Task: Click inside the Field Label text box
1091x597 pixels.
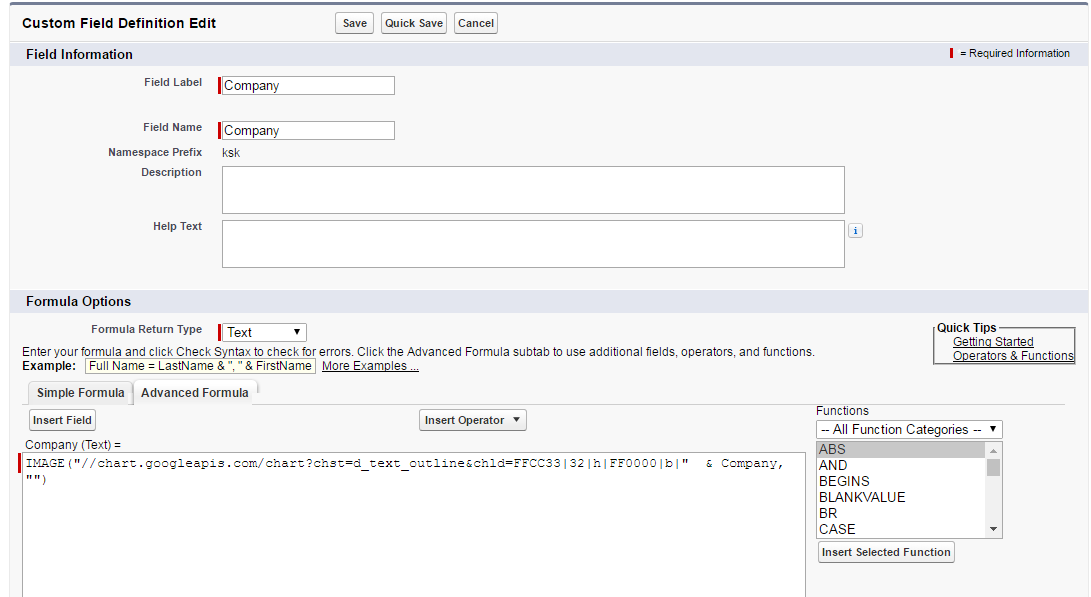Action: click(x=307, y=85)
